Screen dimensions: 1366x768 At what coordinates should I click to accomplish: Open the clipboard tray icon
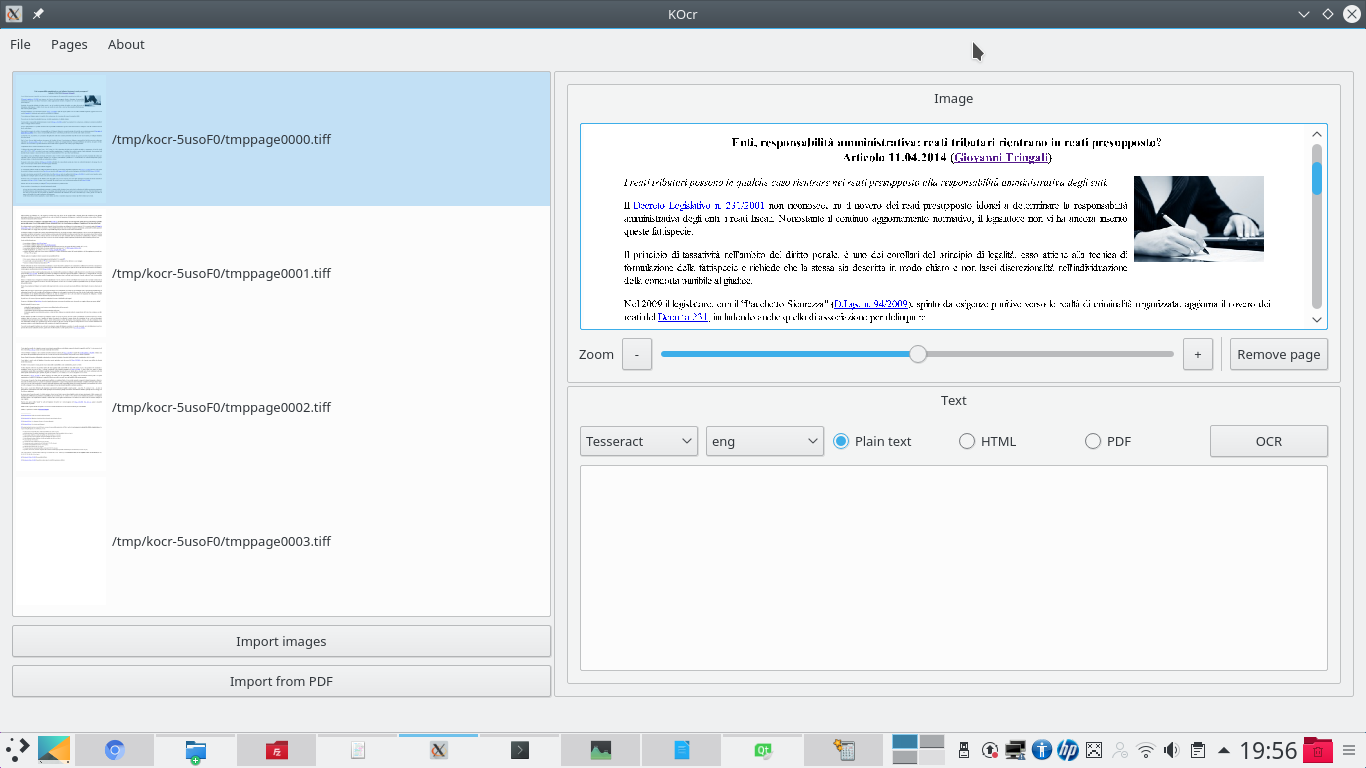(1197, 750)
